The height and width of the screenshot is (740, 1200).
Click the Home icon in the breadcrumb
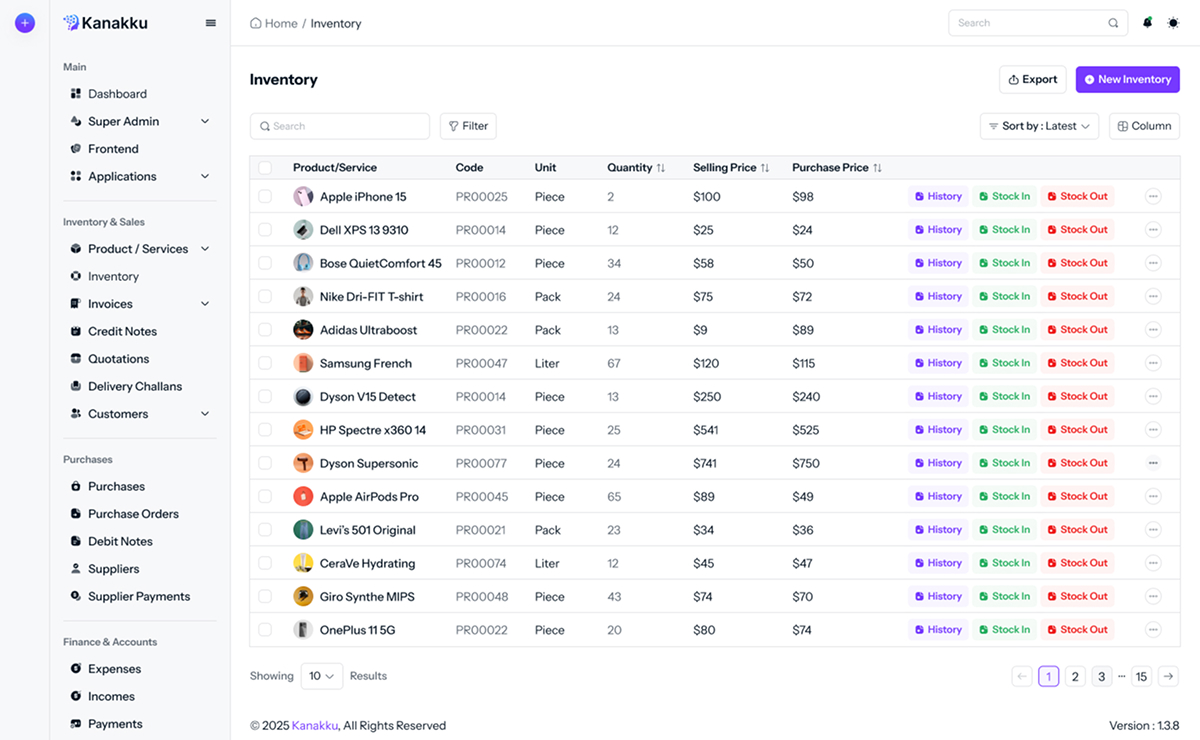(x=254, y=22)
